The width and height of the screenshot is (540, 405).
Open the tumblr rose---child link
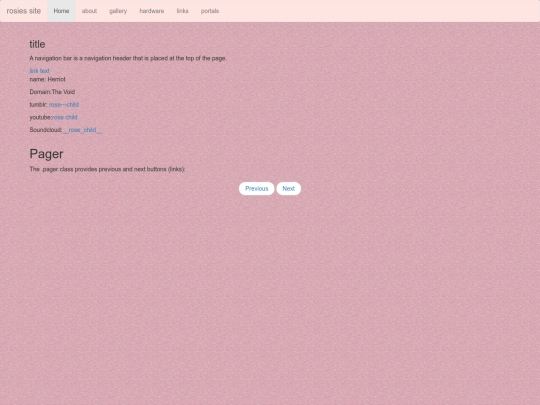(x=64, y=104)
